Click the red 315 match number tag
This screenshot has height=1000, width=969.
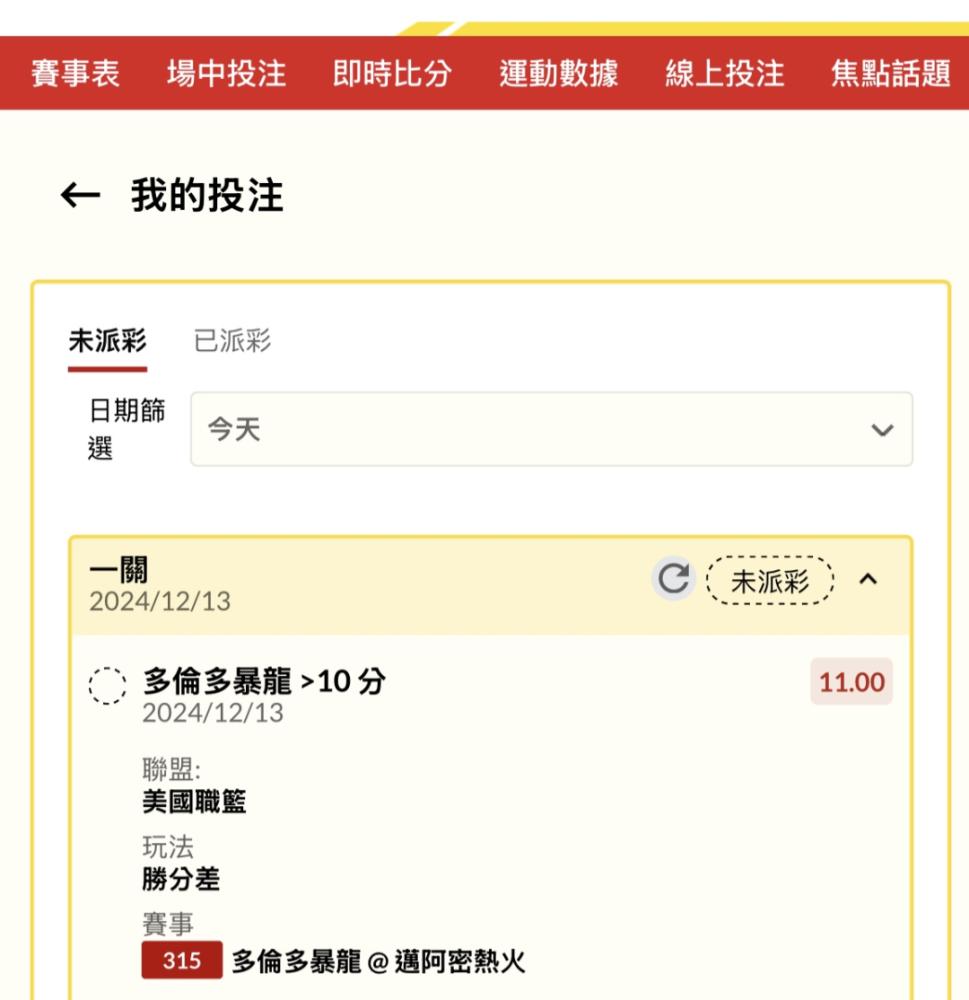tap(182, 960)
